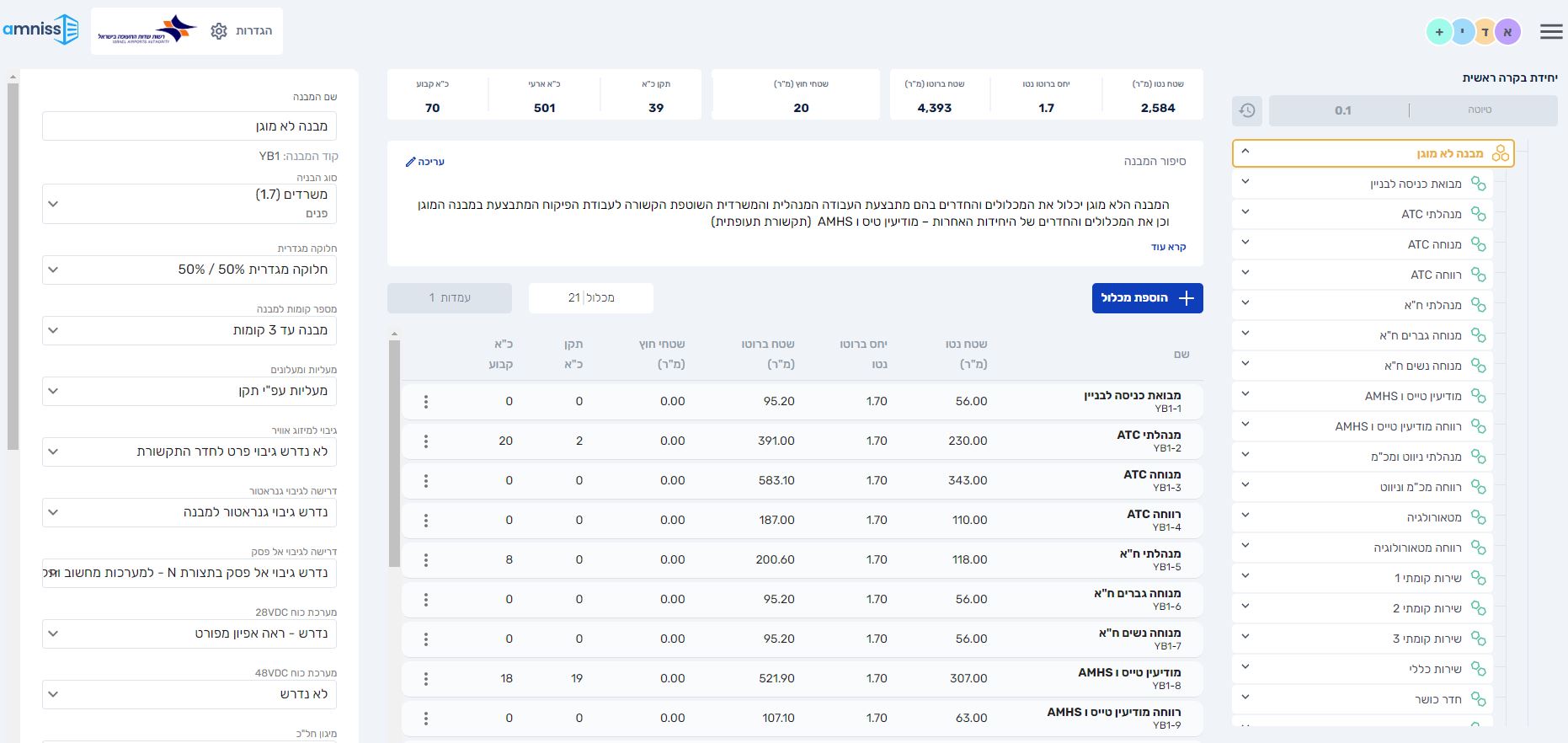
Task: Click the 501 כ"א ארעי summary value
Action: (545, 108)
